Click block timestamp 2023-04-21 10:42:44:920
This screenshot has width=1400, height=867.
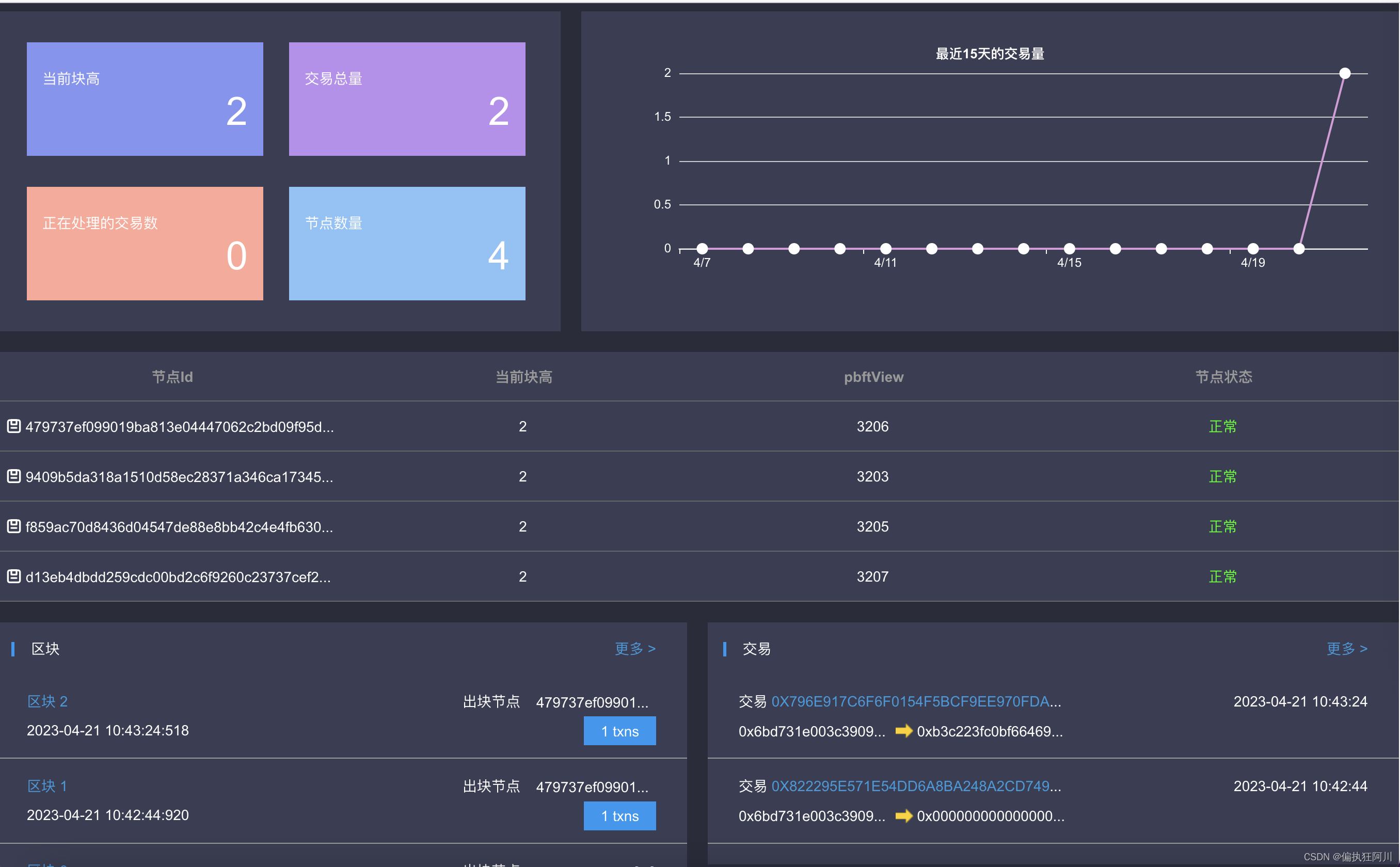pos(108,815)
